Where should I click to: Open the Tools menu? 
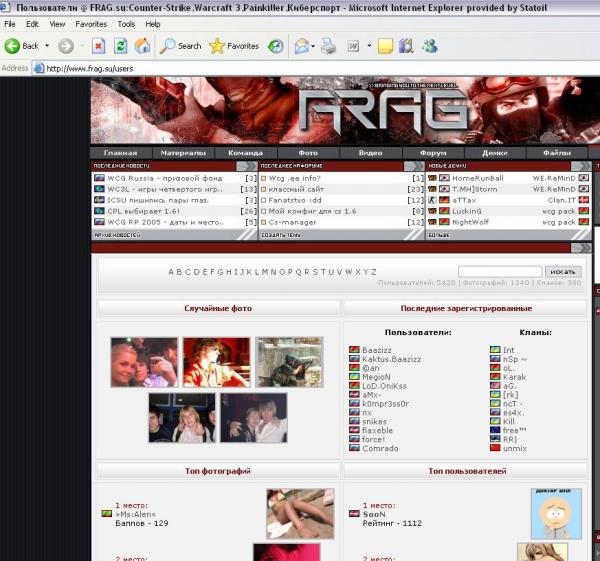pos(126,24)
